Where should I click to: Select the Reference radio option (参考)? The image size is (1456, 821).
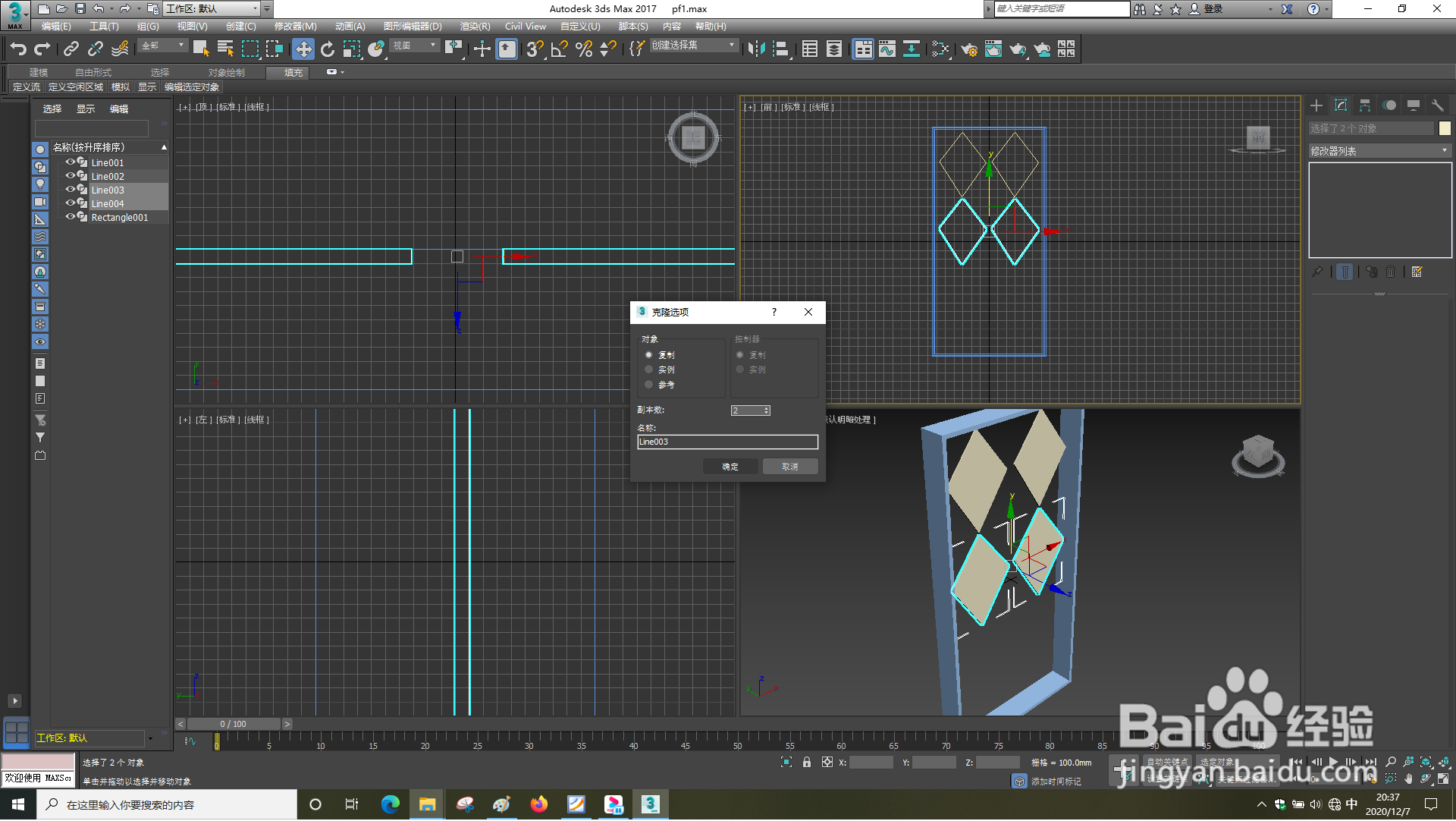click(649, 385)
